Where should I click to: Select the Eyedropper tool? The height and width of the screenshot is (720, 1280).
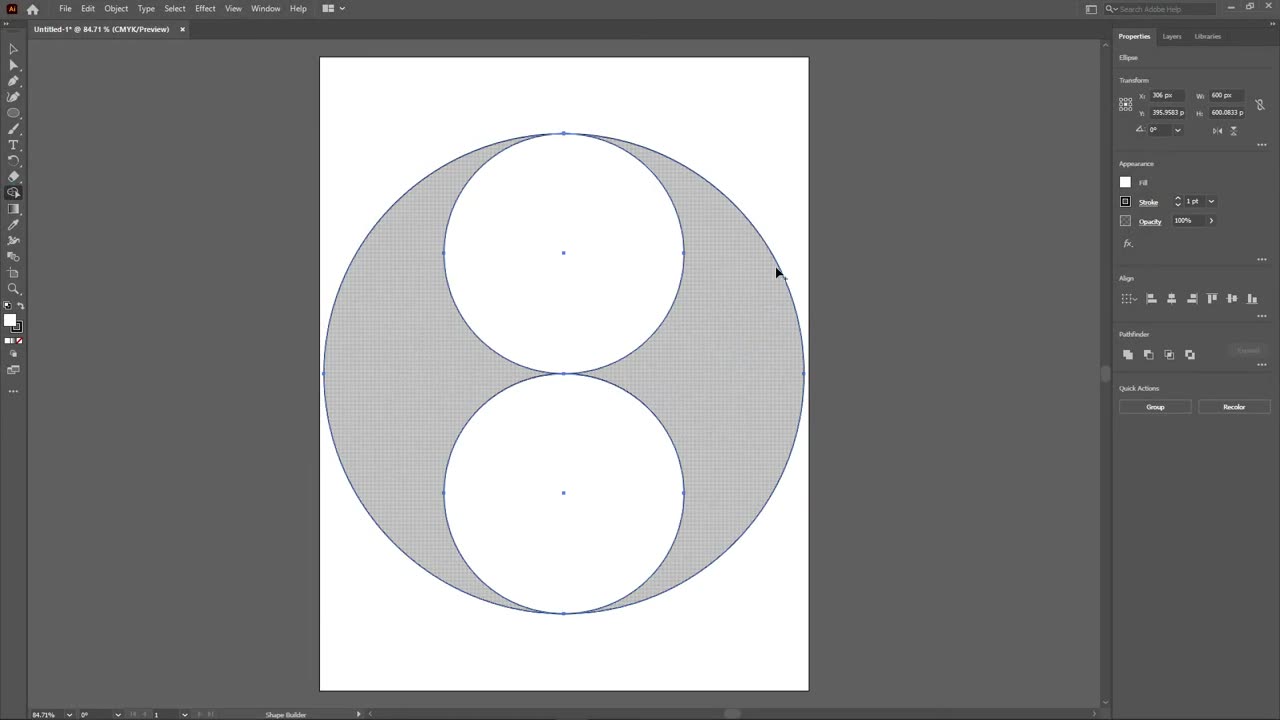tap(13, 224)
